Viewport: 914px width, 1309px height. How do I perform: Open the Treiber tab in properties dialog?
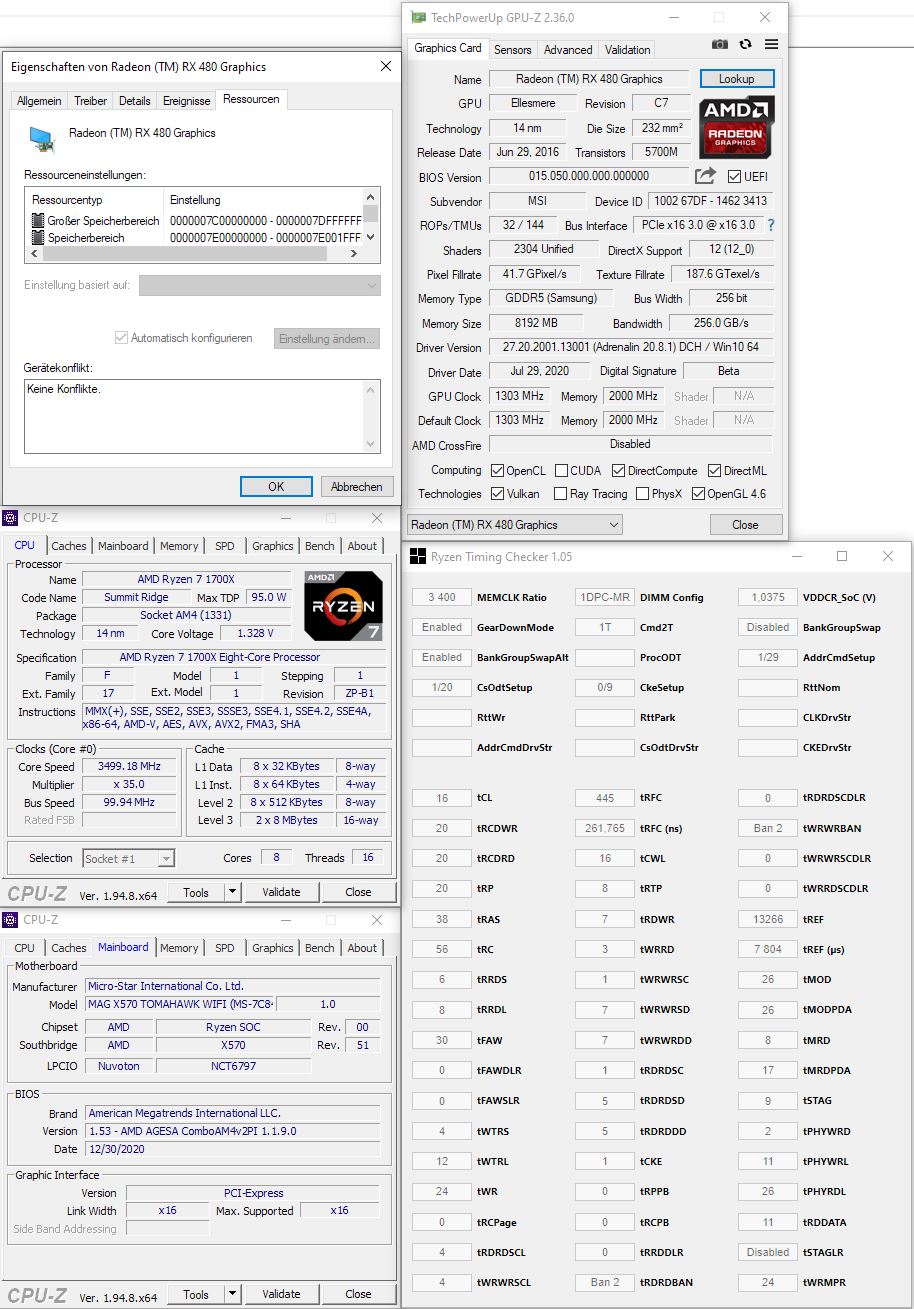(90, 100)
